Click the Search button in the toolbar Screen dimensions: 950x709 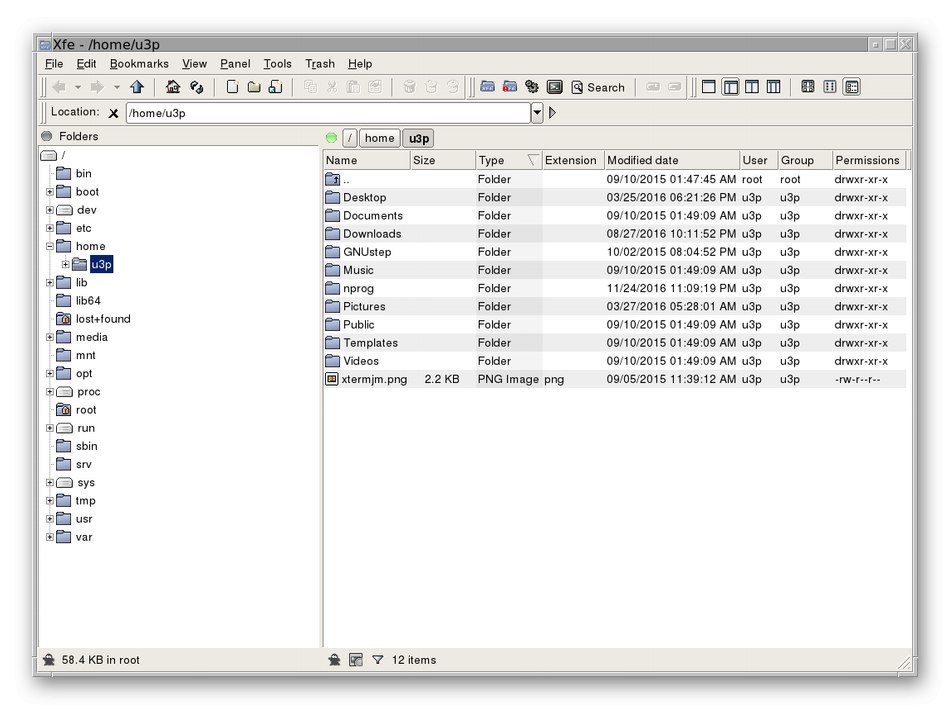(598, 88)
